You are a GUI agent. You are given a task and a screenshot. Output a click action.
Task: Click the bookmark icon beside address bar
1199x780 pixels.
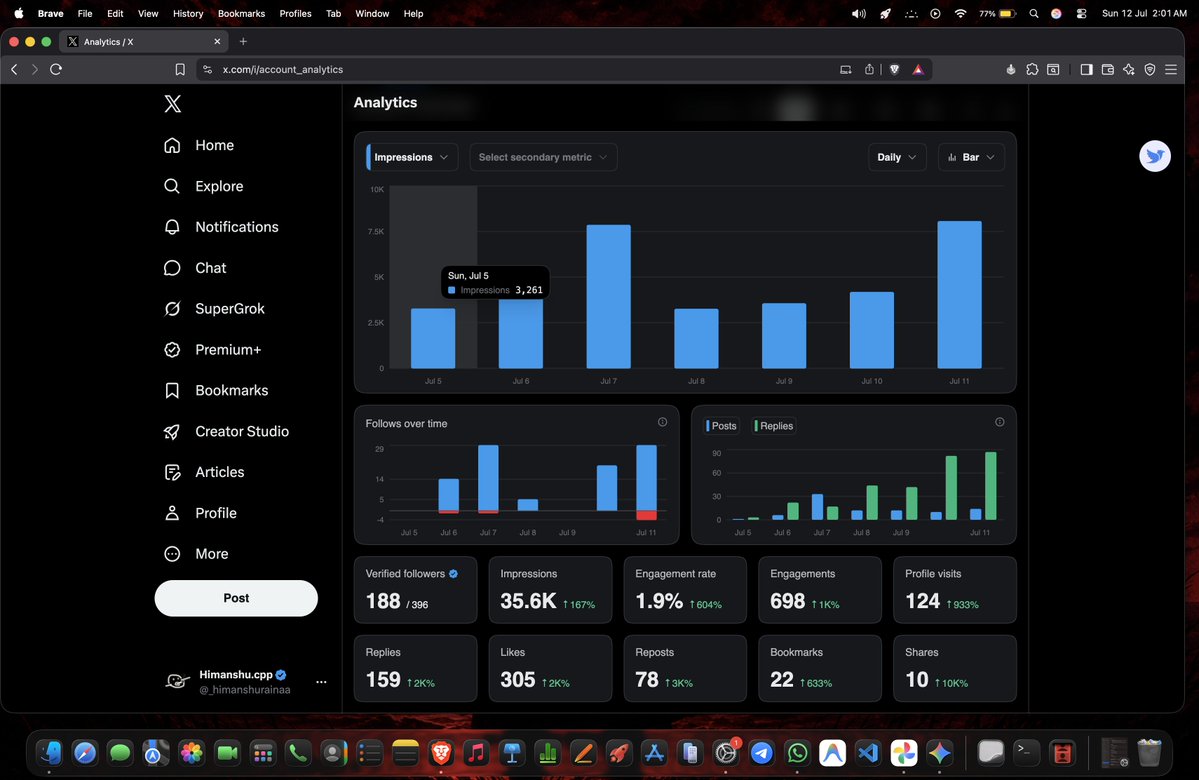click(180, 70)
